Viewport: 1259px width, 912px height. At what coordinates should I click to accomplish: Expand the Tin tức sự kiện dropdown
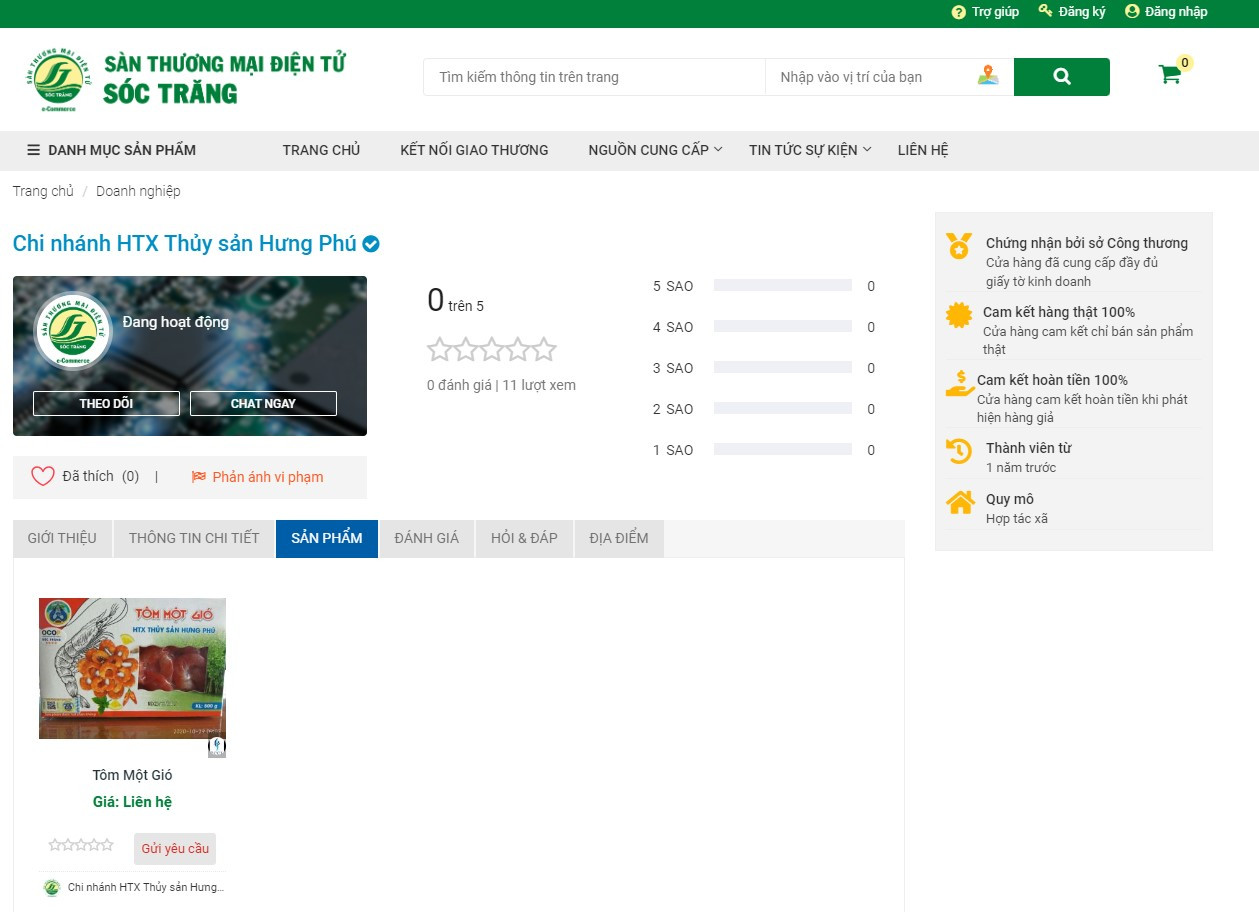click(x=810, y=150)
